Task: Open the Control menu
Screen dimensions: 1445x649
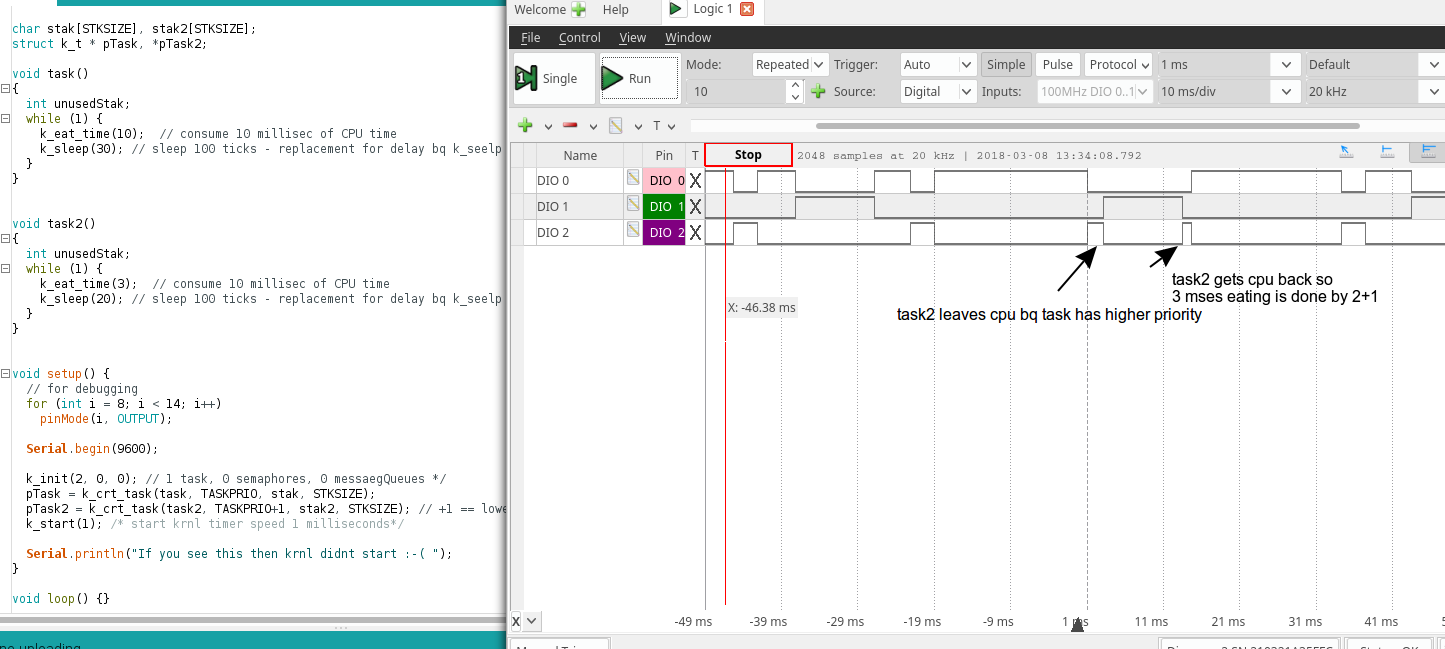Action: [x=579, y=38]
